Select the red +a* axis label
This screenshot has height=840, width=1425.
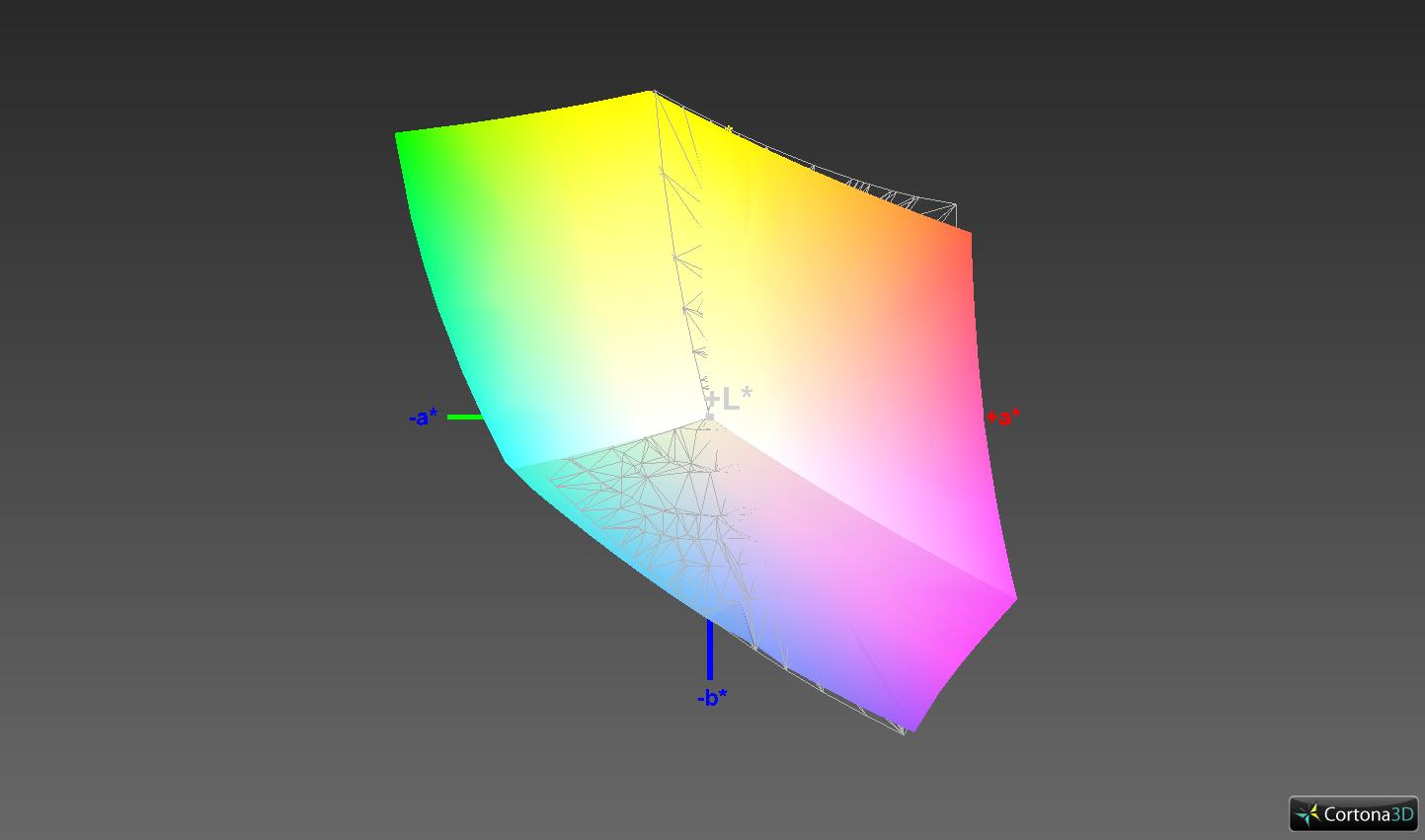click(x=1003, y=418)
